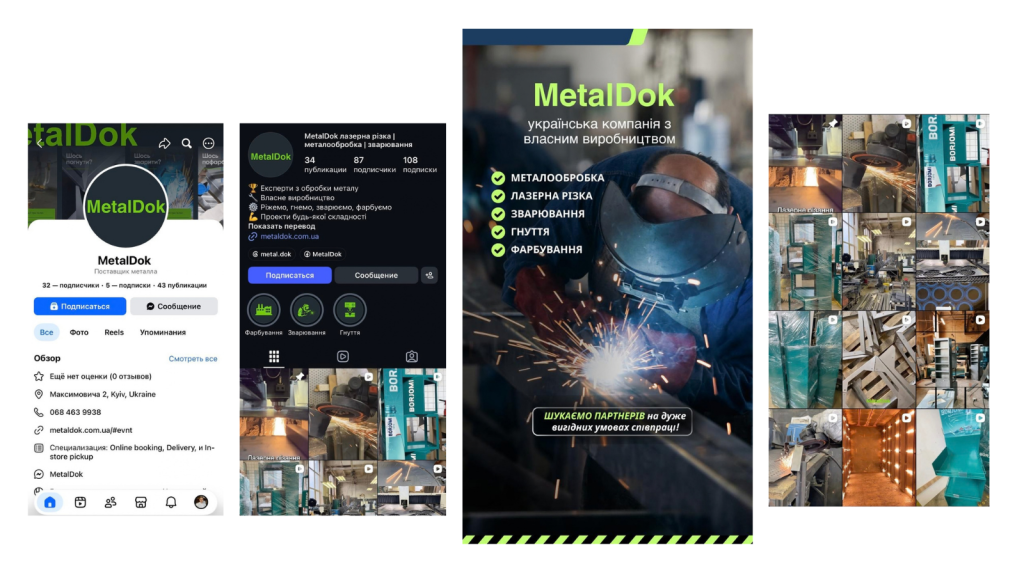
Task: Open the pinned laser cutting reel in right grid
Action: coord(805,163)
